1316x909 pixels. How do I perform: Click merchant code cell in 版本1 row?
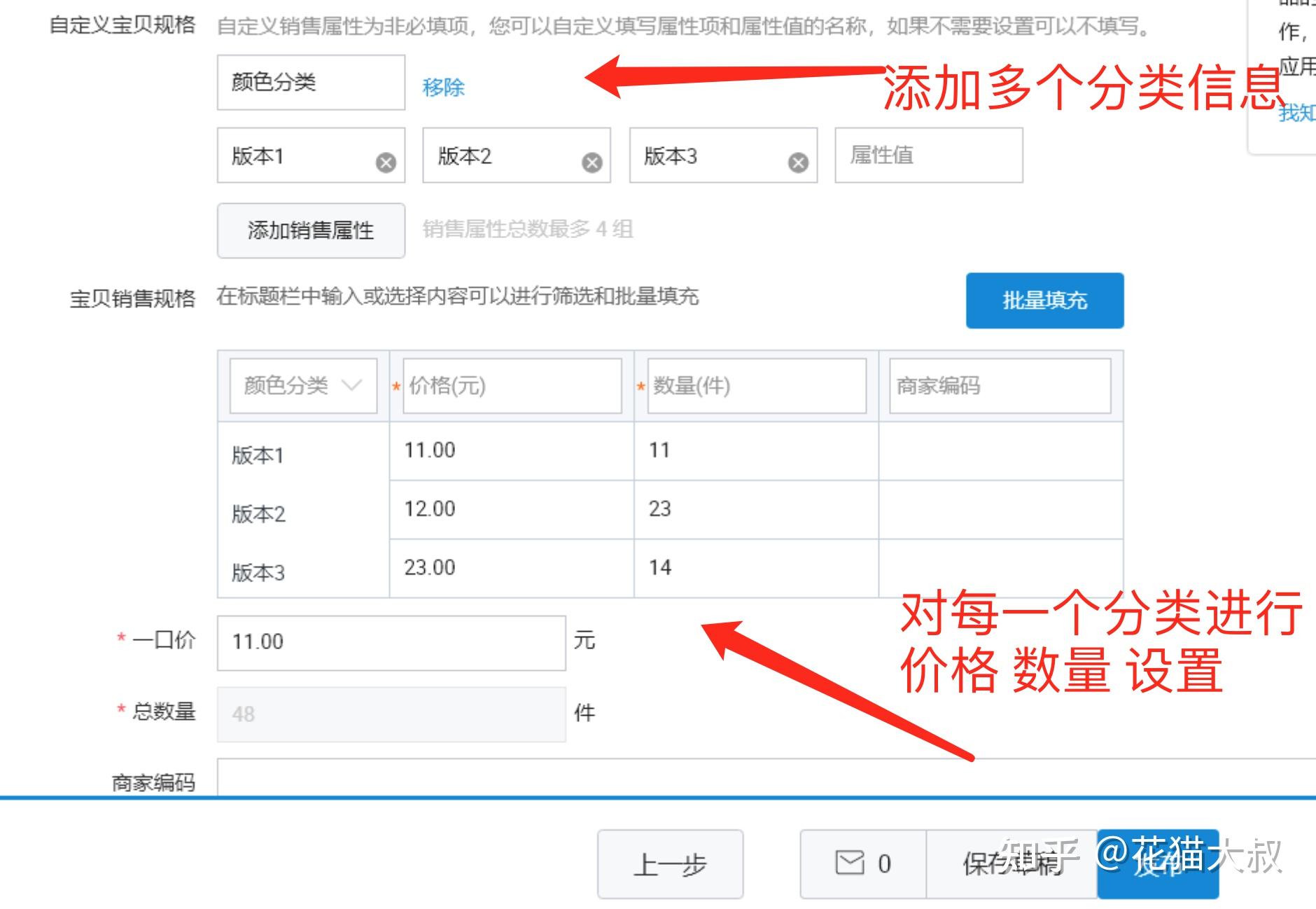(x=1001, y=450)
